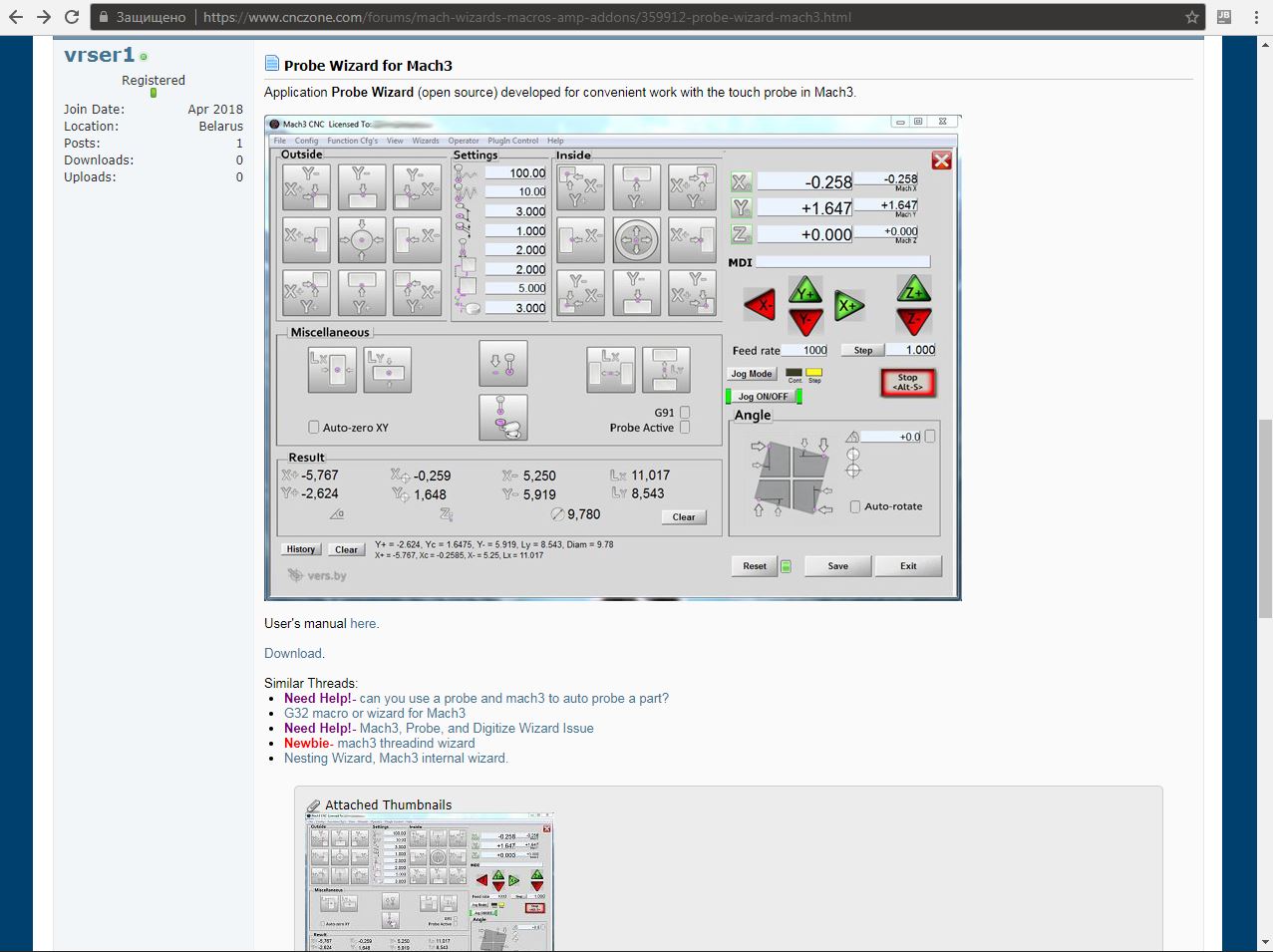Click the Lx gap between blocks icon
This screenshot has width=1273, height=952.
(611, 369)
